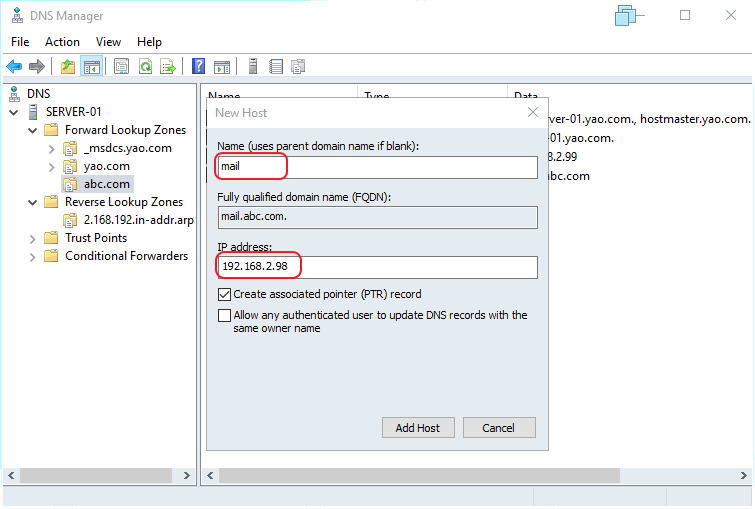The width and height of the screenshot is (755, 509).
Task: Maximize the DNS Manager window
Action: point(685,15)
